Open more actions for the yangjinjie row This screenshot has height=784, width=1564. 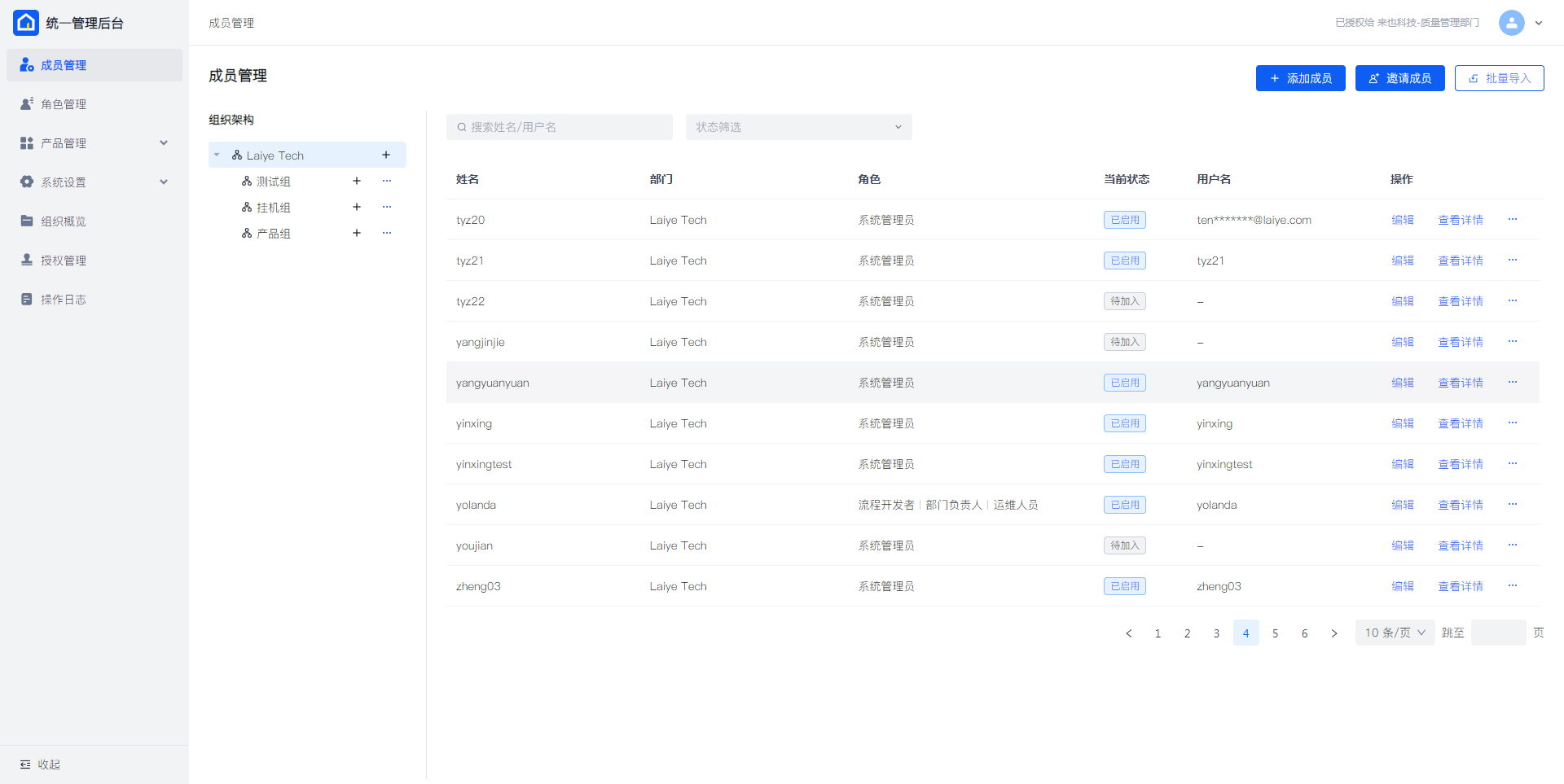(1513, 341)
